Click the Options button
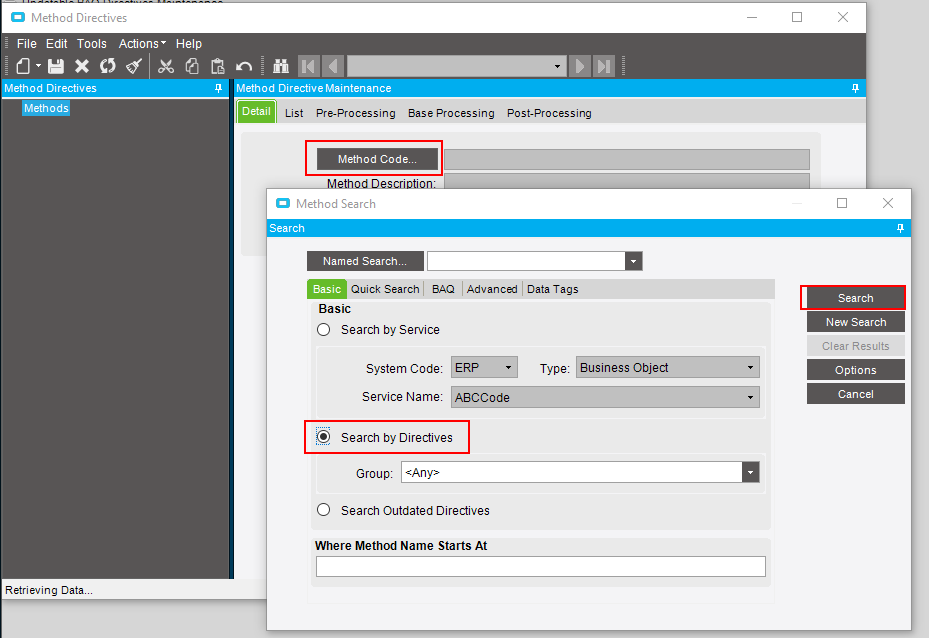The image size is (929, 638). pyautogui.click(x=856, y=370)
